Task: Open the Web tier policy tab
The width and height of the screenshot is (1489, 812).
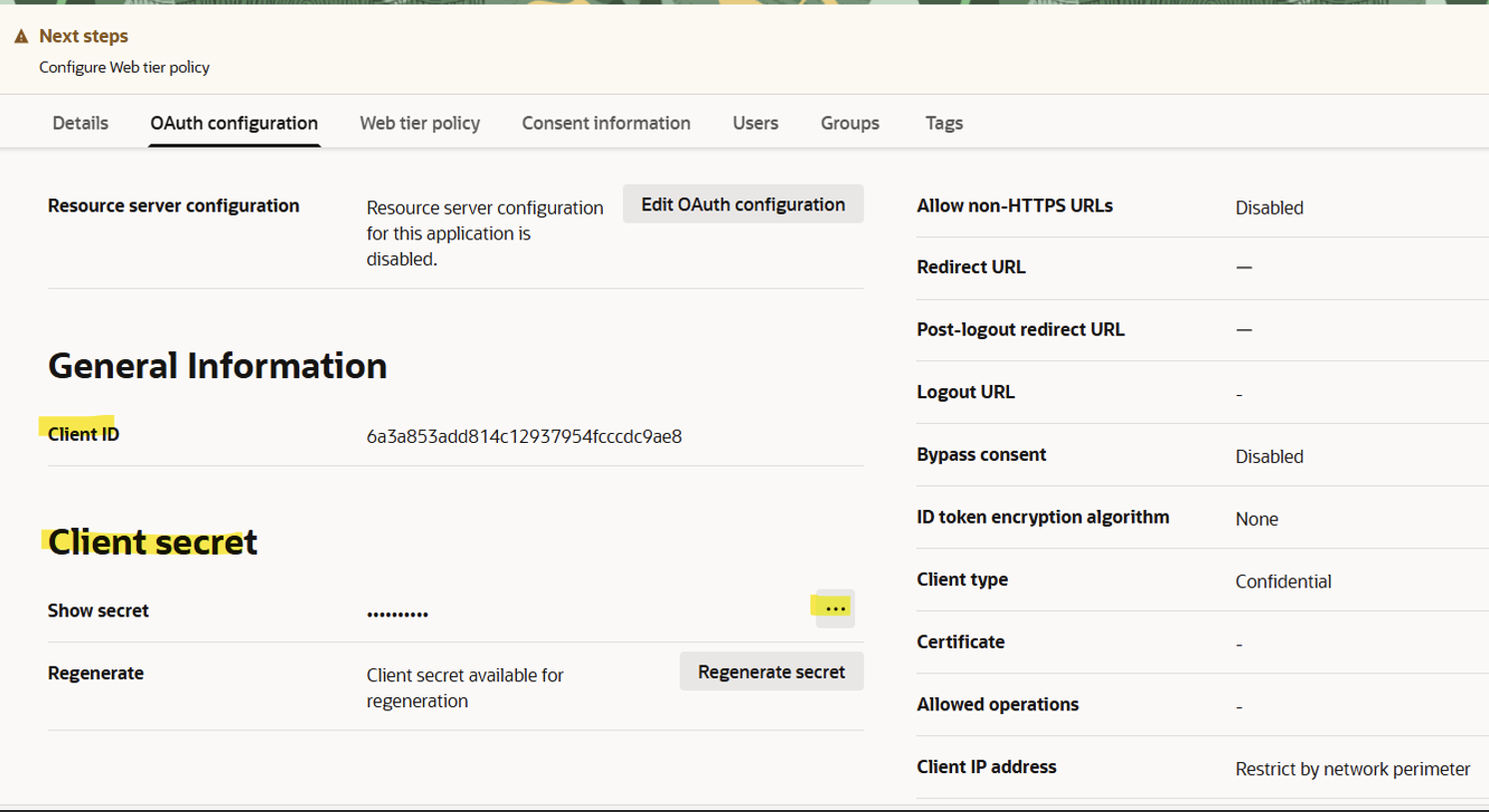Action: (419, 123)
